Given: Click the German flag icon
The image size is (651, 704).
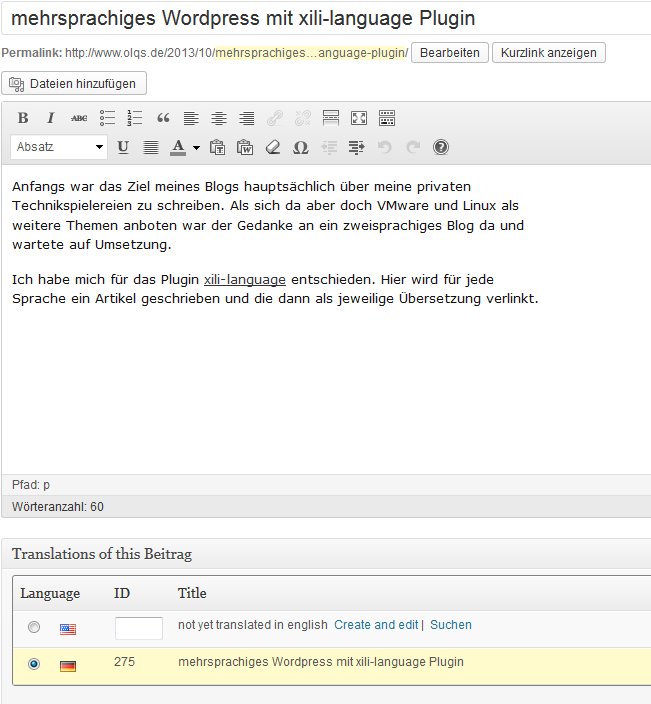Looking at the screenshot, I should 68,666.
